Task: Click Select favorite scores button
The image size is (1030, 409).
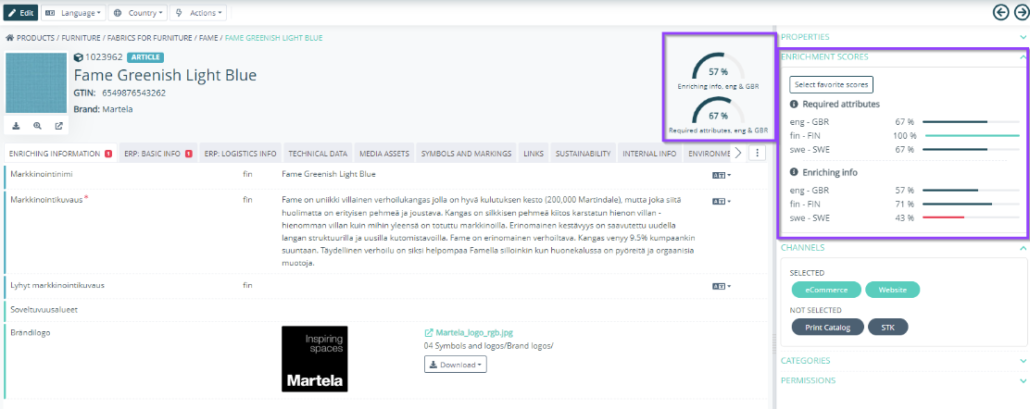Action: coord(831,85)
